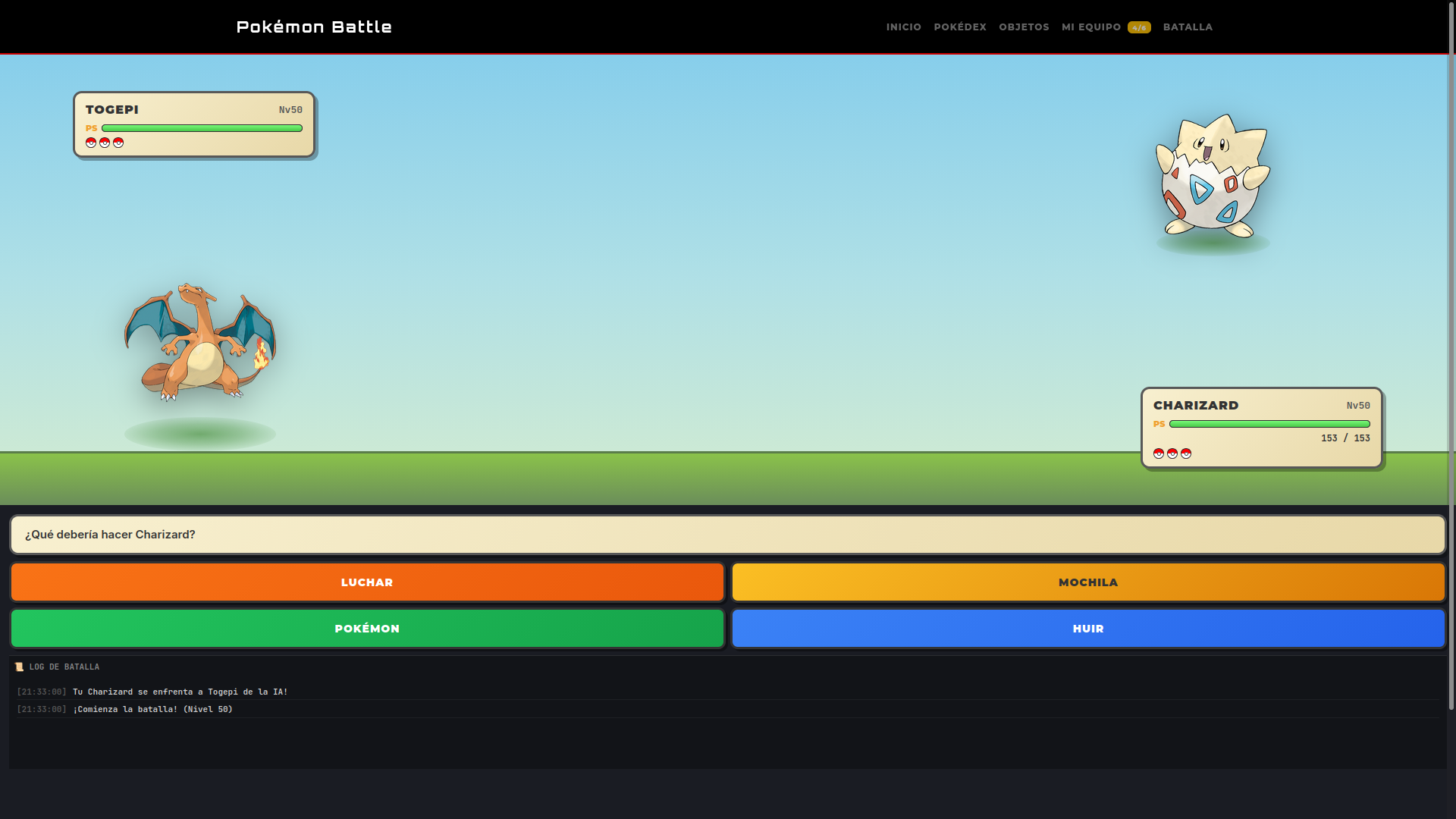Click log entry '¡Comienza la batalla! (Nivel 50)'
This screenshot has height=819, width=1456.
(152, 709)
